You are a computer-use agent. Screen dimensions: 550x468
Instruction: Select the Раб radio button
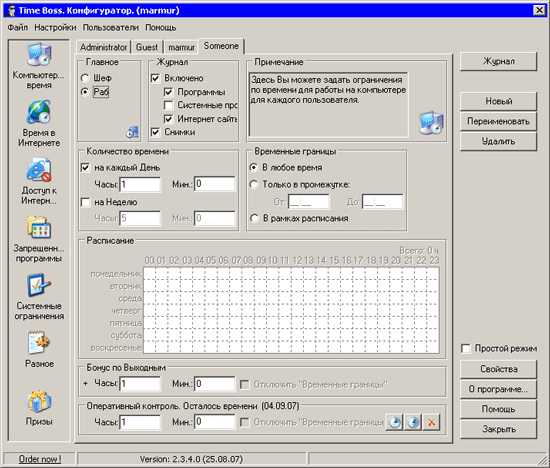(x=85, y=92)
